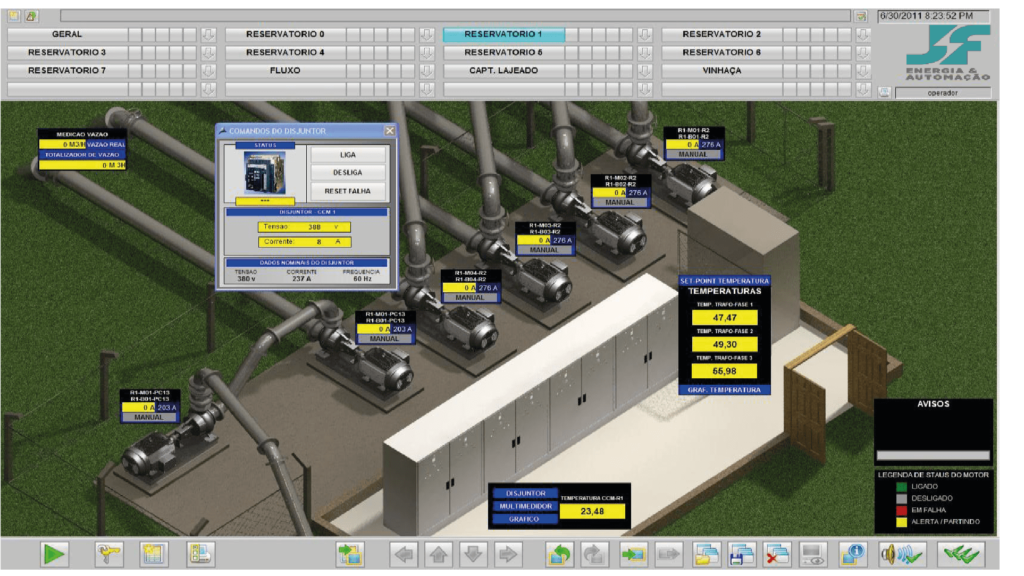Viewport: 1024px width, 576px height.
Task: Click the speaker alarm acknowledge icon
Action: click(x=902, y=555)
